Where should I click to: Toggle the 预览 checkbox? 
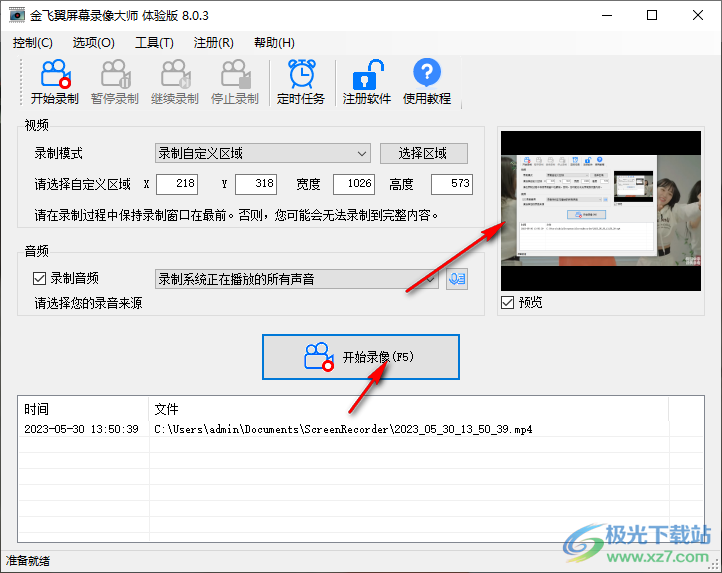(507, 303)
